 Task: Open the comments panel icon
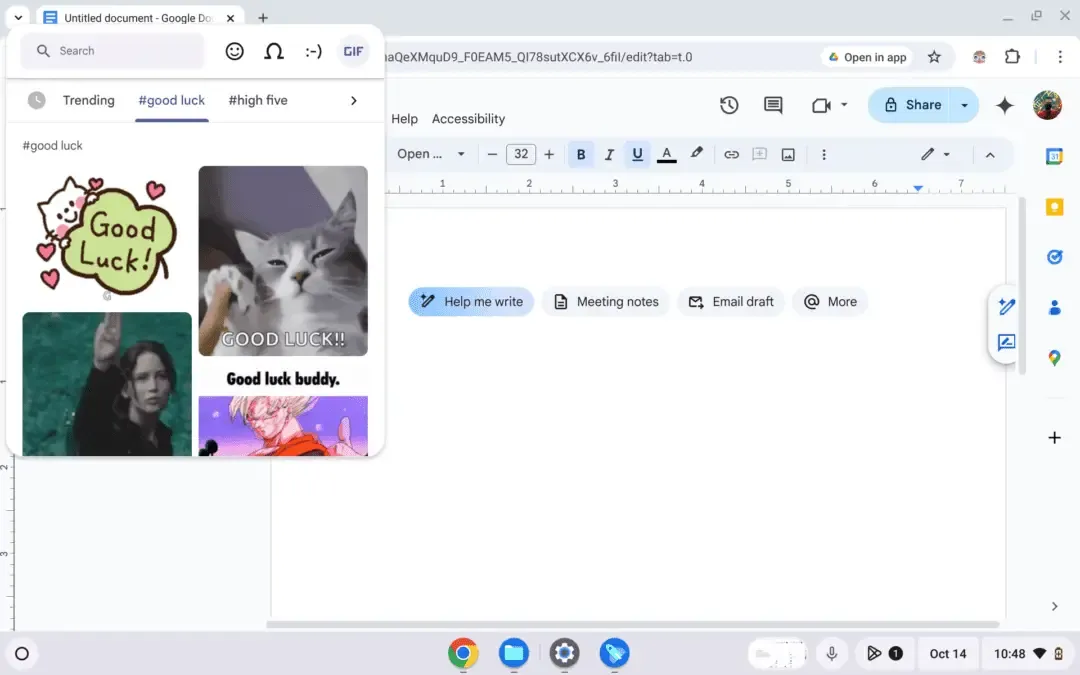point(773,105)
